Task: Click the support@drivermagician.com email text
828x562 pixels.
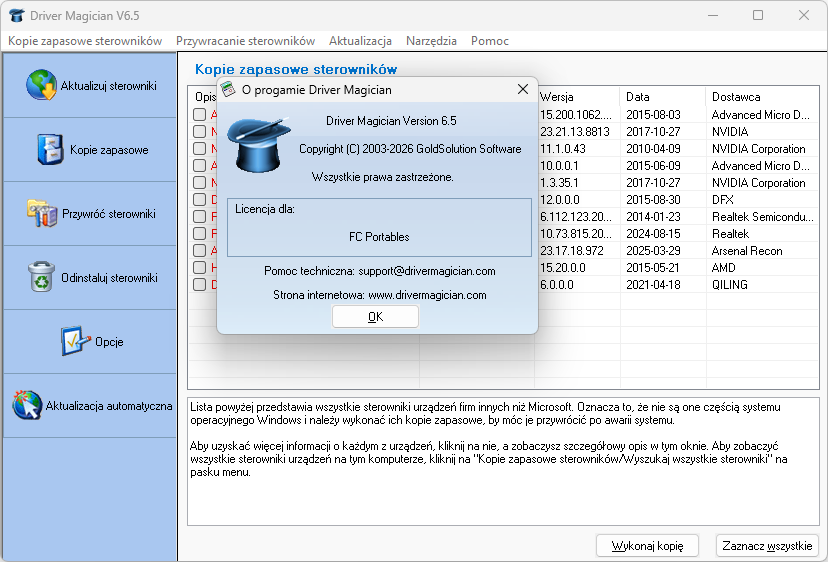Action: [427, 271]
